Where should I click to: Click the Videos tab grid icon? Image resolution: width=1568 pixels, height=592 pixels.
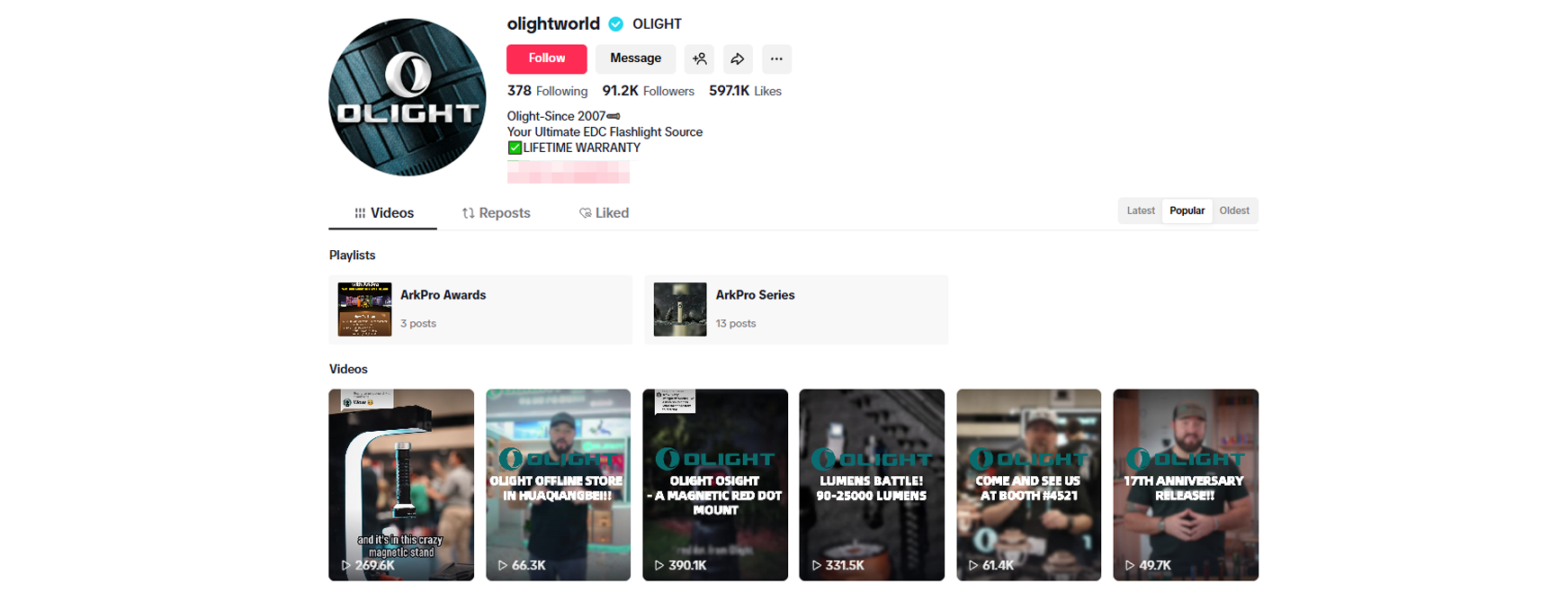[360, 213]
